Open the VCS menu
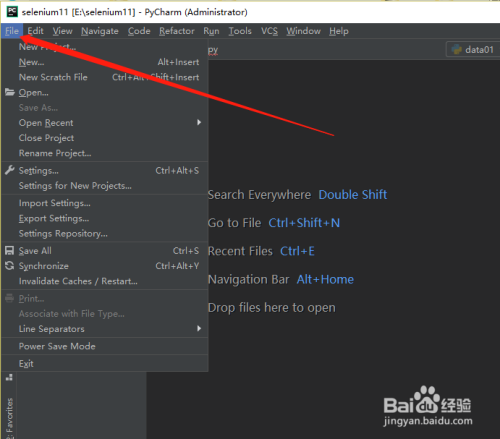 (269, 31)
